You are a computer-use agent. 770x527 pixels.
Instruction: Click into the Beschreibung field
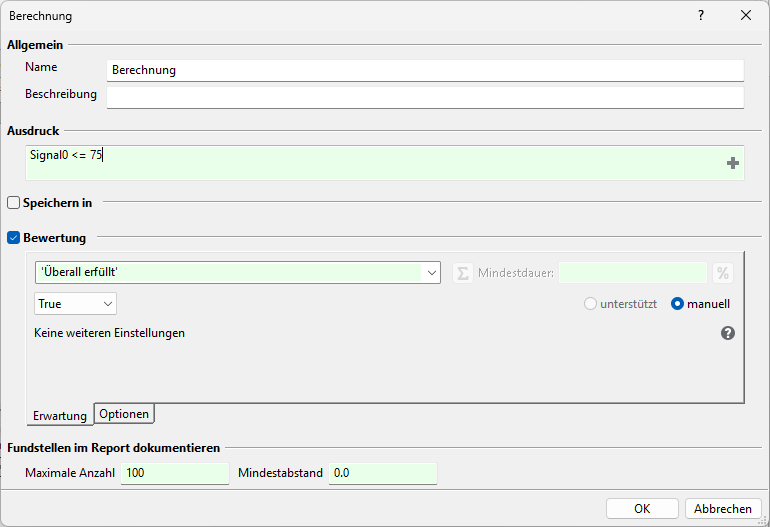coord(425,98)
